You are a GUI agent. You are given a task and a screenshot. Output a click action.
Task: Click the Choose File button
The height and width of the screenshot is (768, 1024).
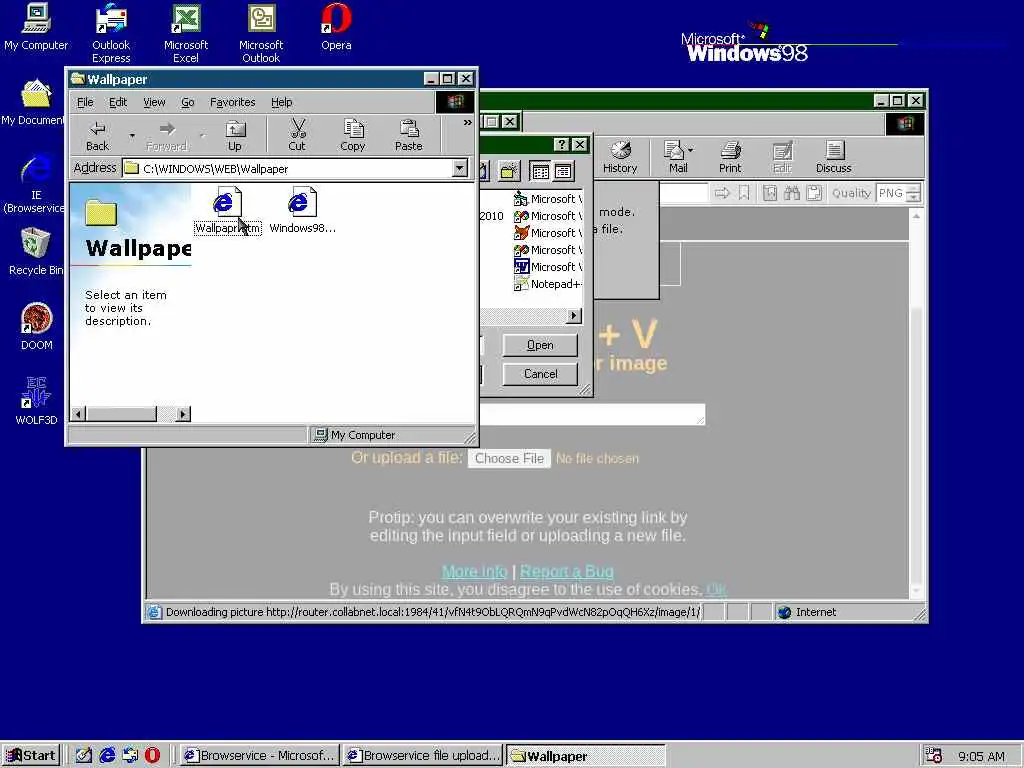(509, 458)
